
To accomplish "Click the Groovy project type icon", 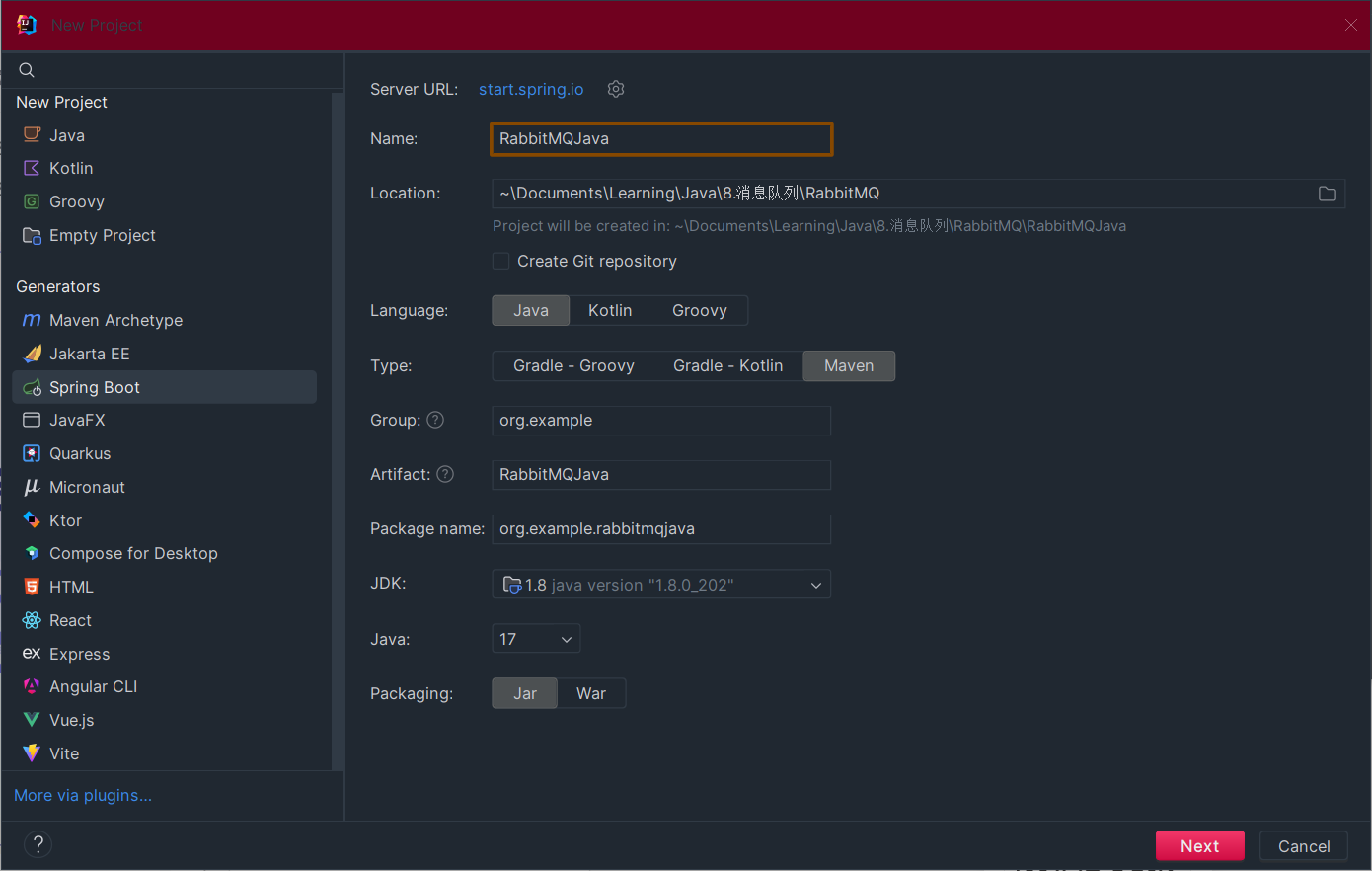I will tap(32, 201).
